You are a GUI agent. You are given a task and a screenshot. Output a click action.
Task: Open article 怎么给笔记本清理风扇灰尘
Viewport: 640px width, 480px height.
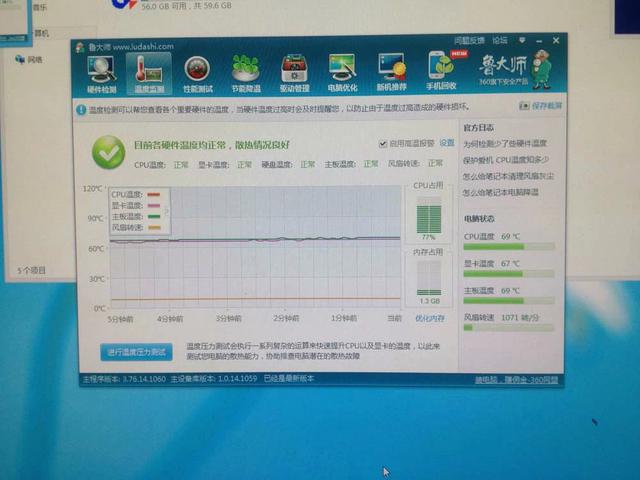tap(508, 176)
